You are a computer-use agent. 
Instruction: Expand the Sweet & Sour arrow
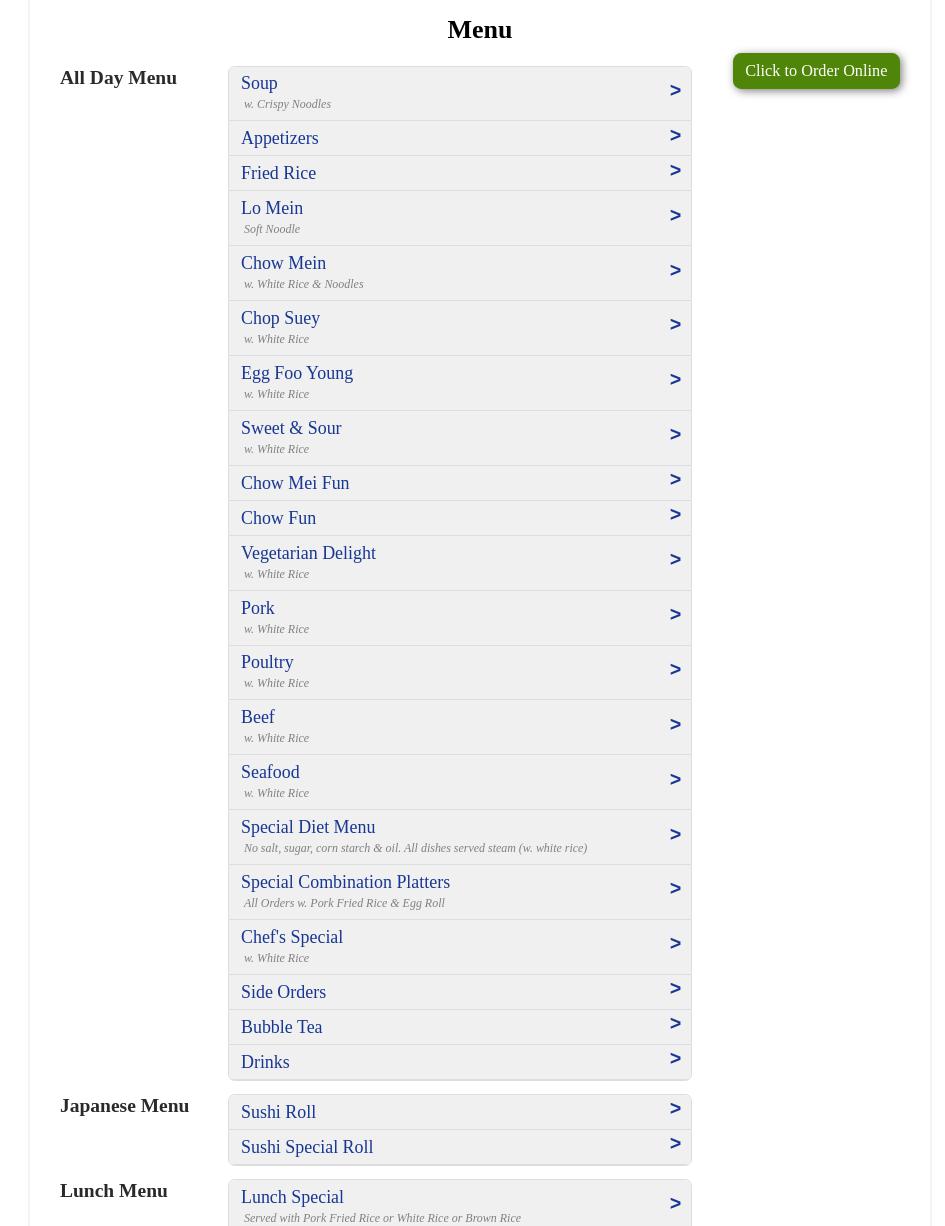[x=675, y=435]
